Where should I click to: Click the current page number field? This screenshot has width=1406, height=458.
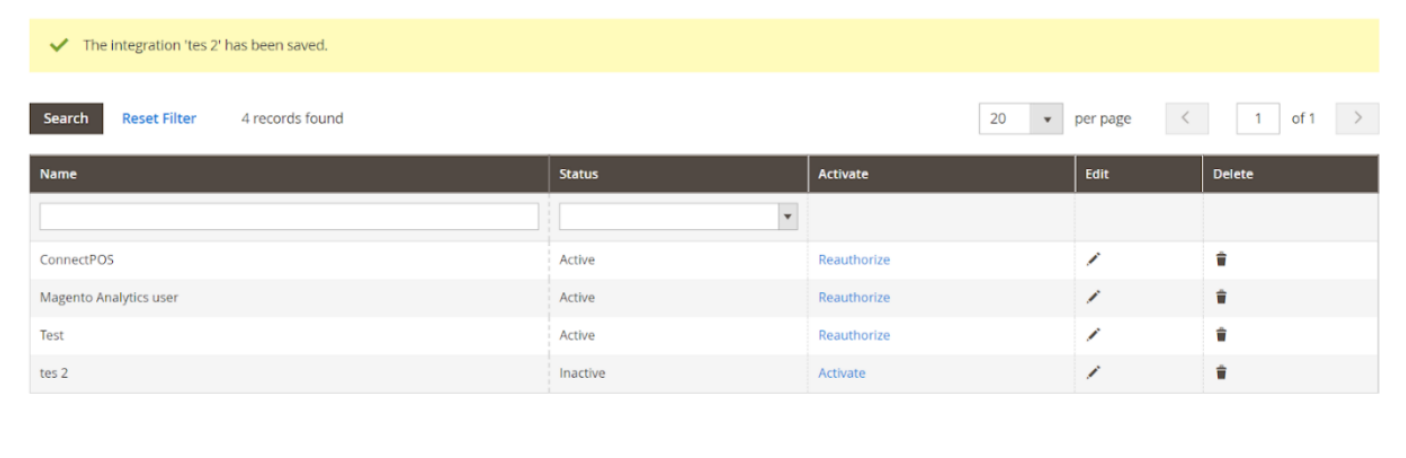(x=1258, y=118)
